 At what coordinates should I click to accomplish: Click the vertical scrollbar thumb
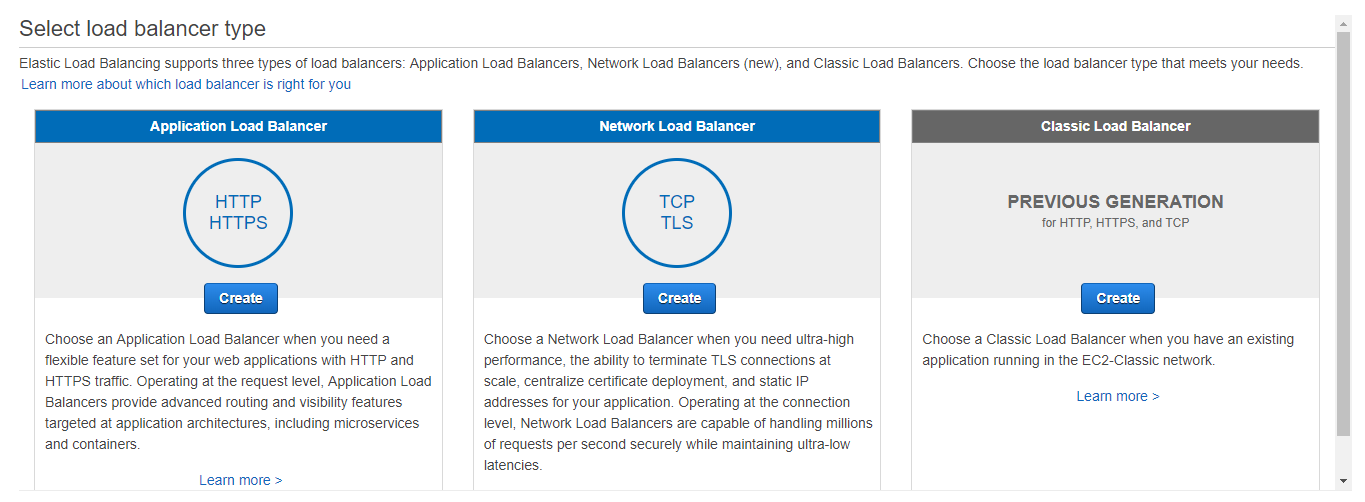(x=1343, y=235)
